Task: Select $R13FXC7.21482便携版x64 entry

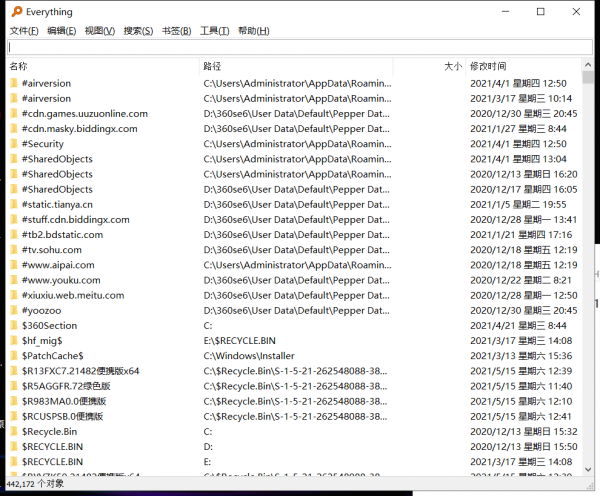Action: click(x=80, y=371)
